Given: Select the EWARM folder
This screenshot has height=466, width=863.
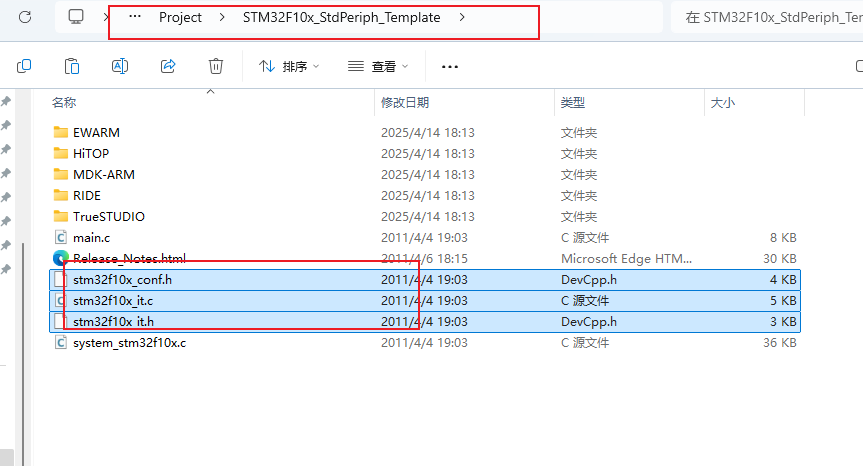Looking at the screenshot, I should tap(96, 133).
